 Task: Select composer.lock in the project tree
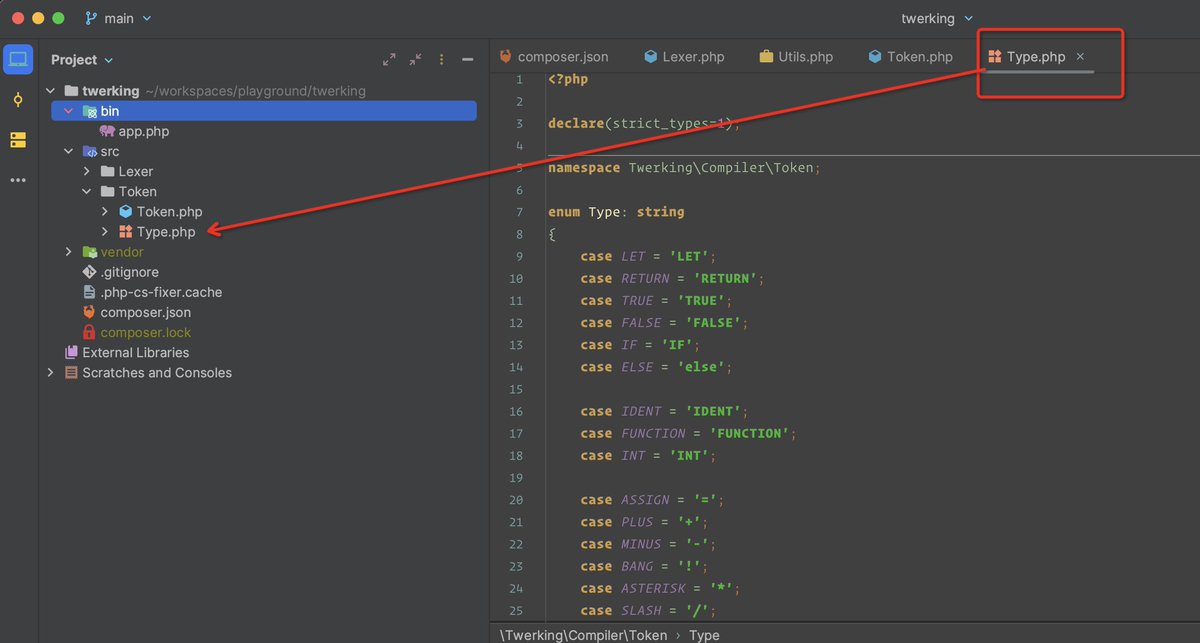click(146, 332)
